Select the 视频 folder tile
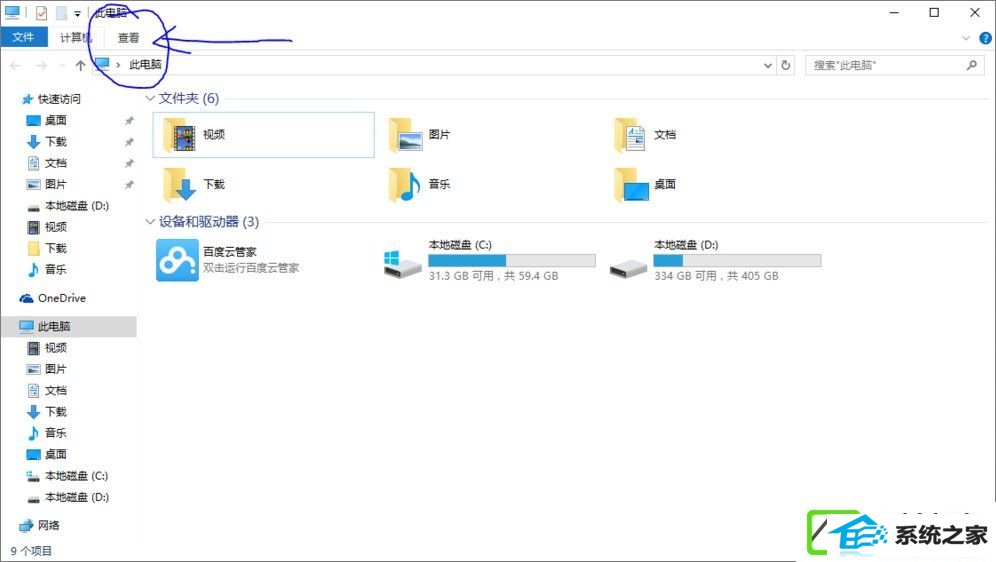 [x=264, y=135]
